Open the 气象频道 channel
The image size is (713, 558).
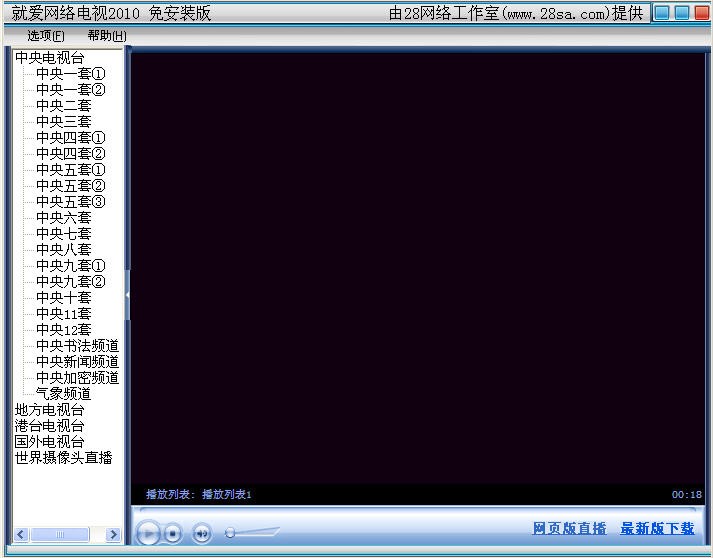(64, 394)
